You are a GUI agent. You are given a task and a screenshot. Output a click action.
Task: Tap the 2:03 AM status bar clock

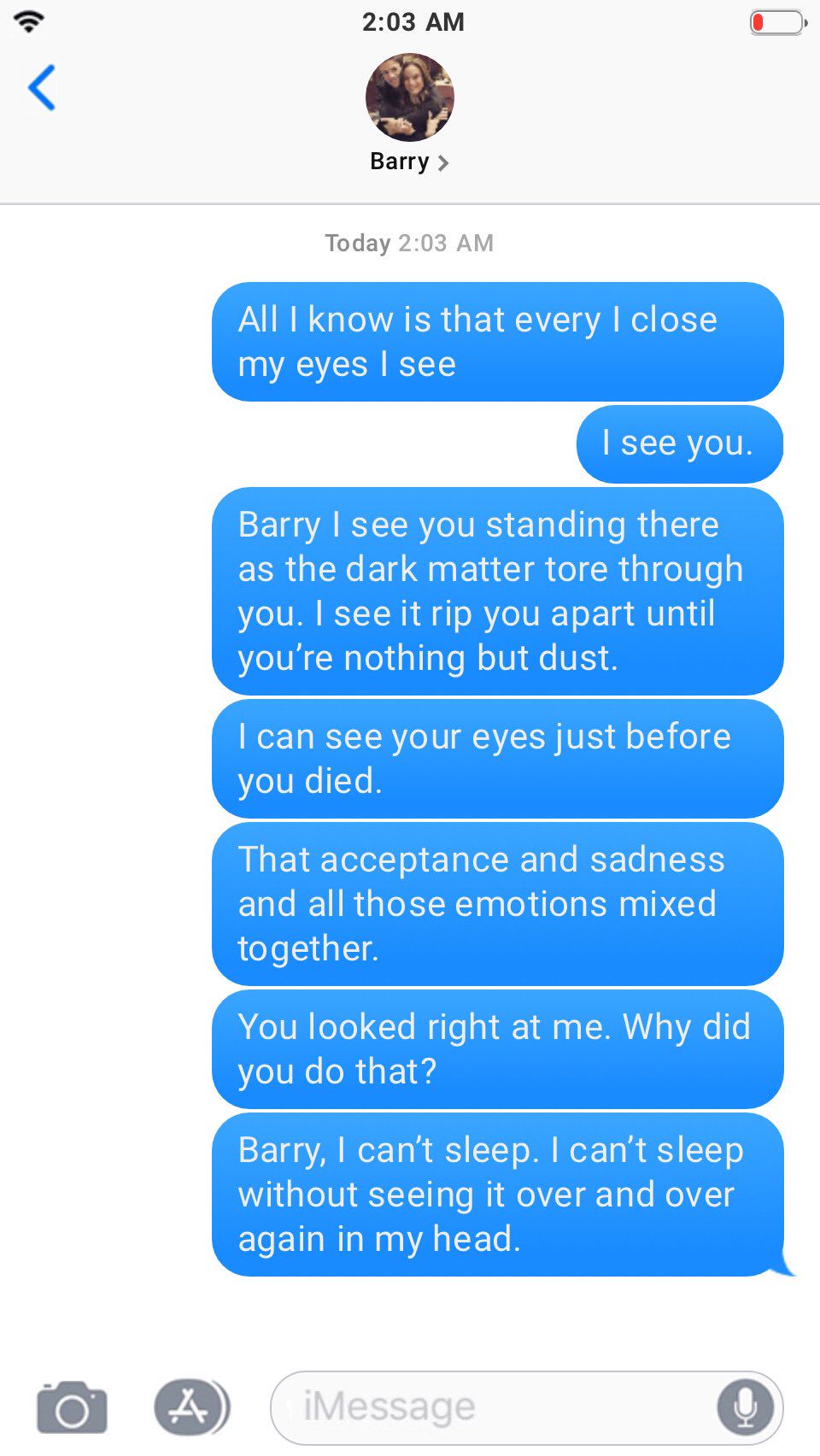pyautogui.click(x=413, y=21)
